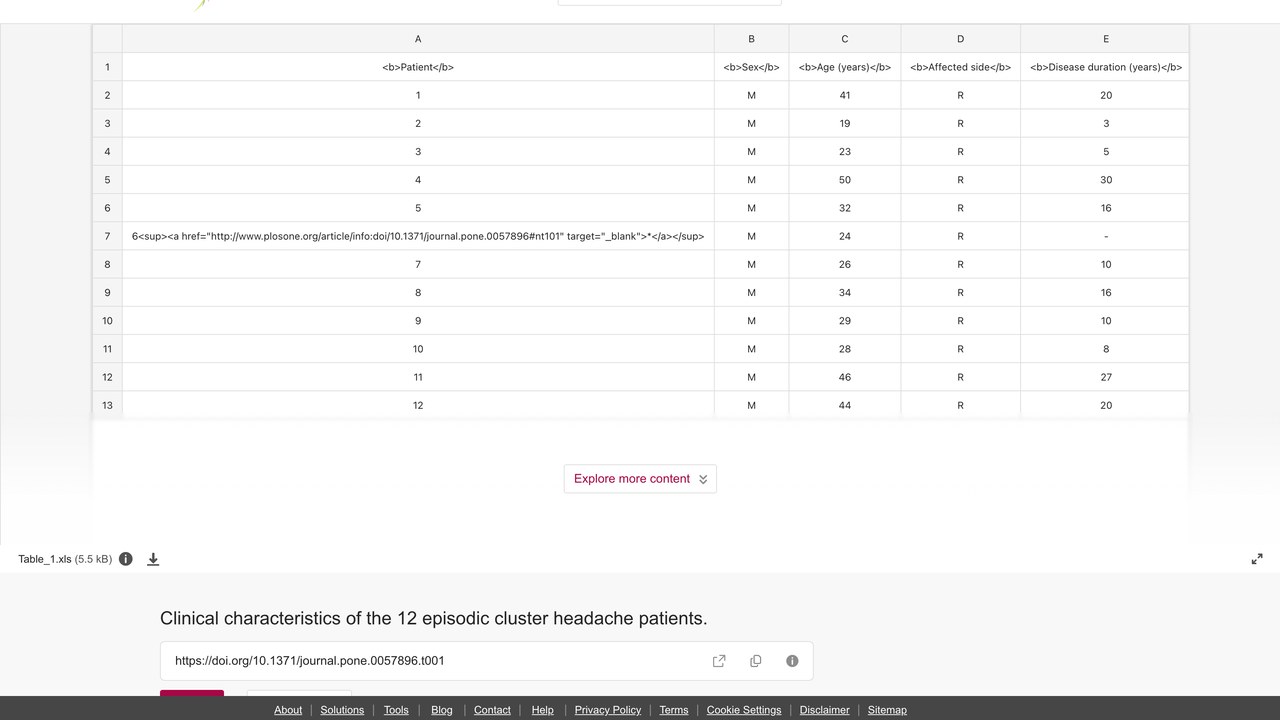Viewport: 1280px width, 720px height.
Task: Open the Blog footer link
Action: pyautogui.click(x=442, y=710)
